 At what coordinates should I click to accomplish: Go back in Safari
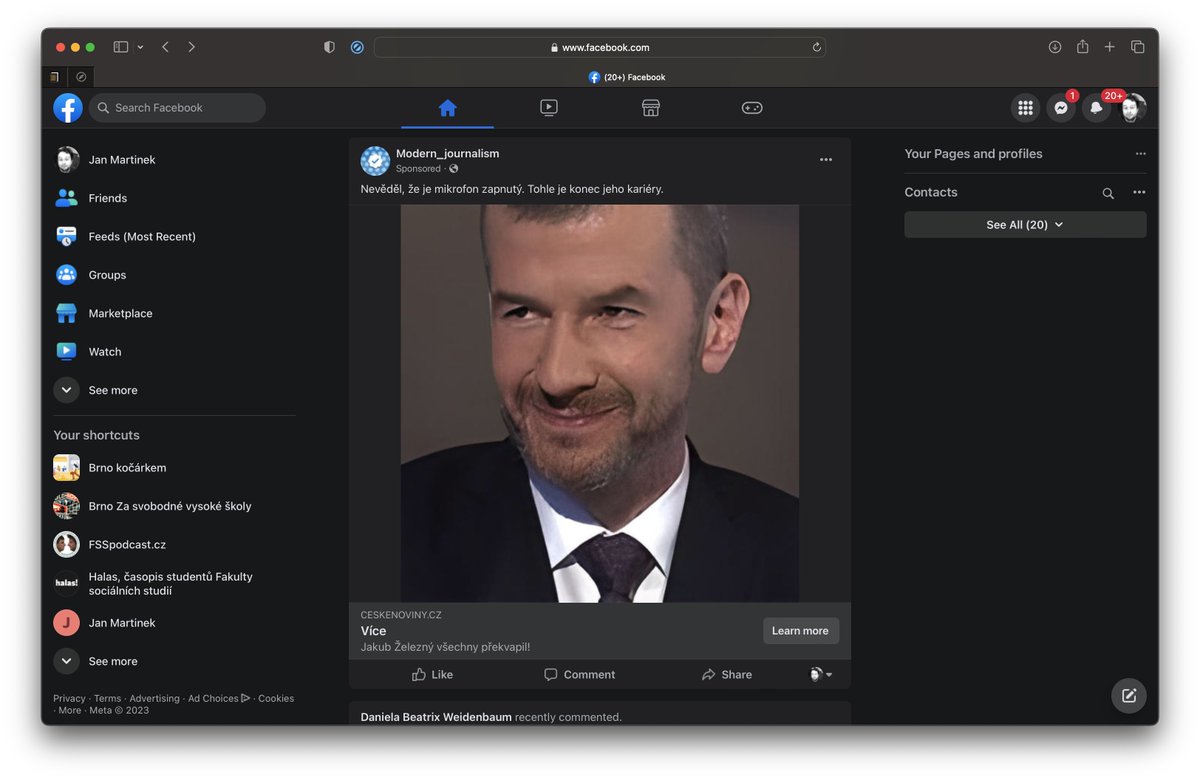165,47
